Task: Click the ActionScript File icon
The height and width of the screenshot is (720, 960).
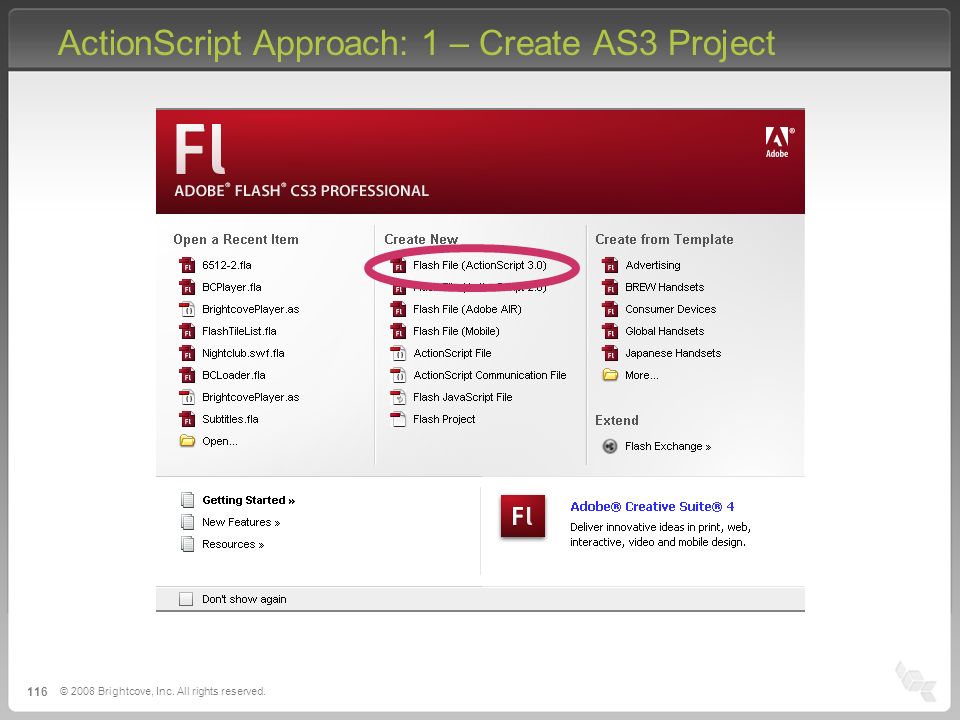Action: tap(398, 353)
